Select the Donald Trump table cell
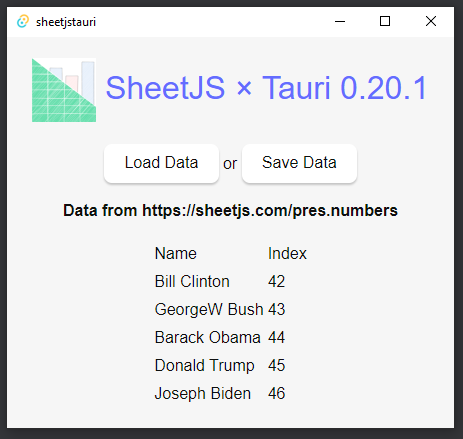 click(204, 366)
